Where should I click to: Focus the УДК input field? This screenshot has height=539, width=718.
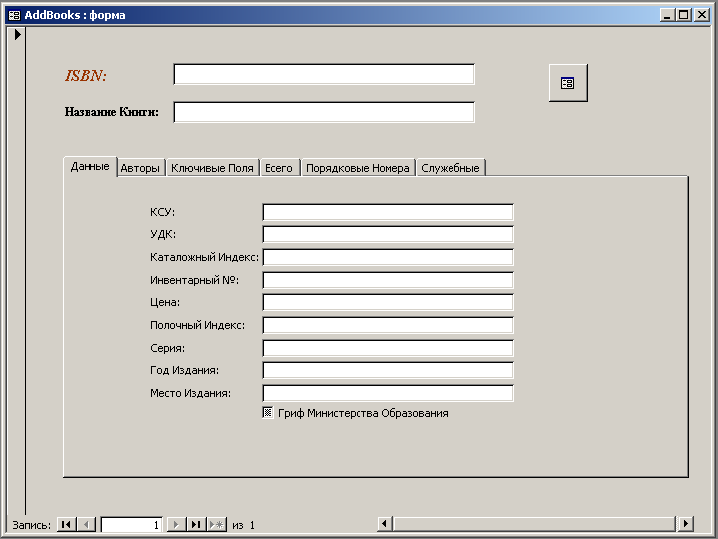(387, 235)
